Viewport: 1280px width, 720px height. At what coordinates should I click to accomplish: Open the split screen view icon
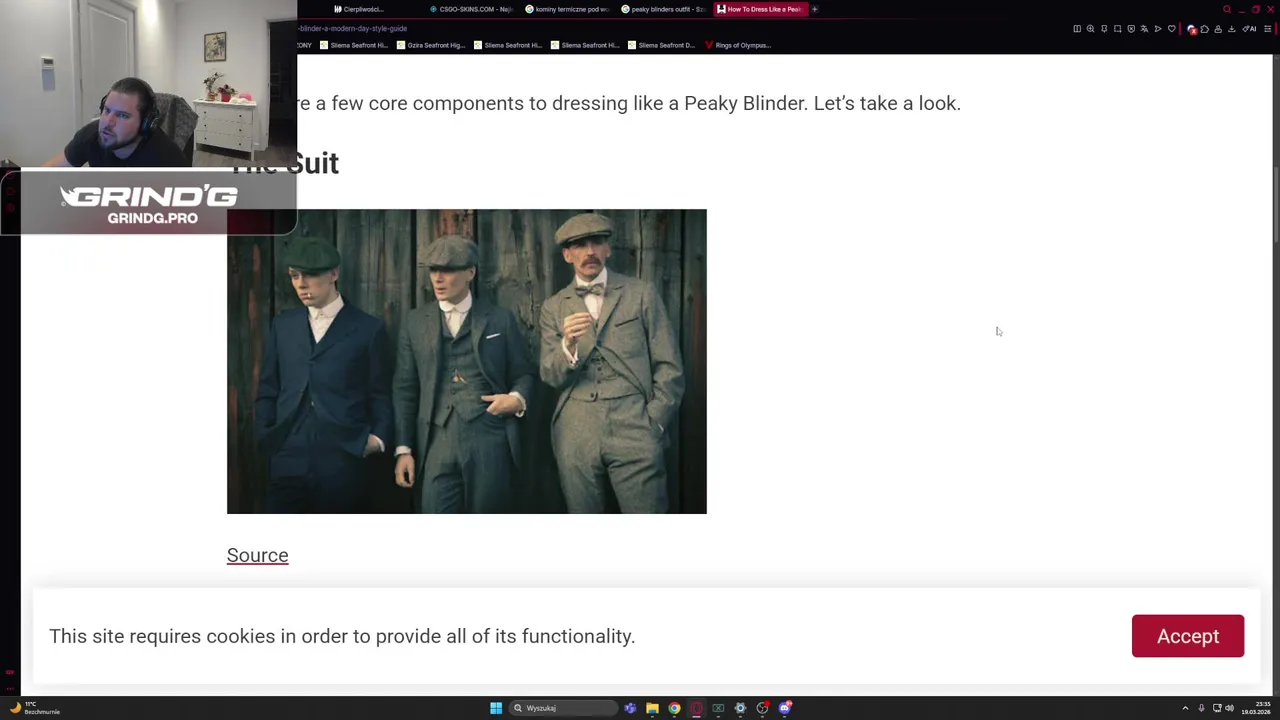[x=1077, y=29]
